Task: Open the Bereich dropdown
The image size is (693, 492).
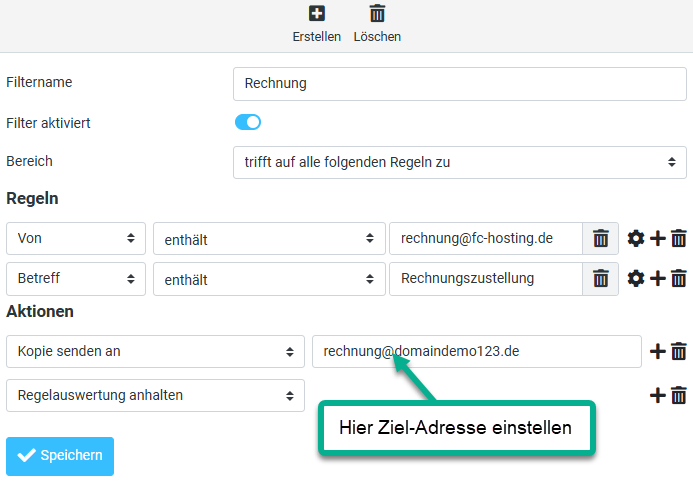Action: point(459,161)
